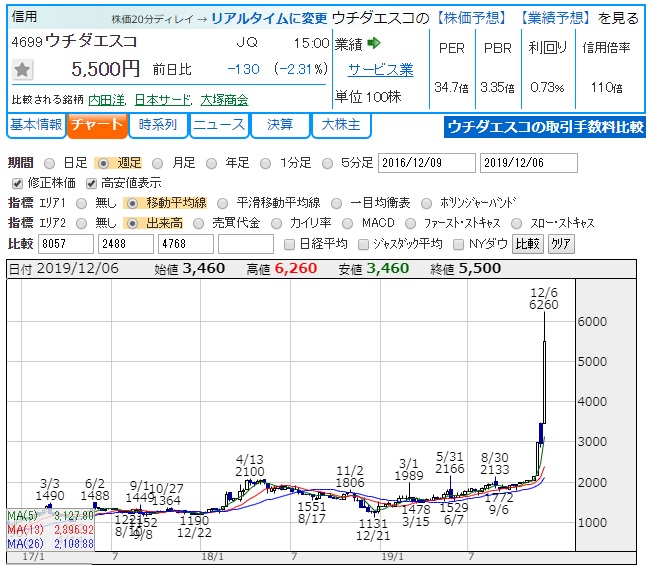Screen dimensions: 649x565
Task: Click the 信用倍率 110倍 value
Action: [x=607, y=87]
